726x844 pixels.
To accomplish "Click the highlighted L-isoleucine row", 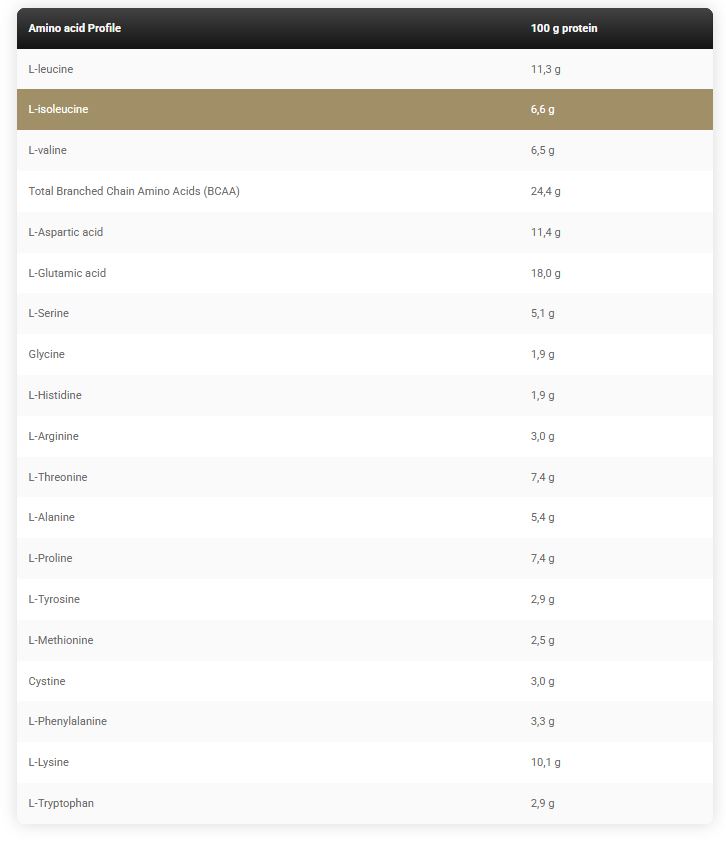I will tap(365, 109).
